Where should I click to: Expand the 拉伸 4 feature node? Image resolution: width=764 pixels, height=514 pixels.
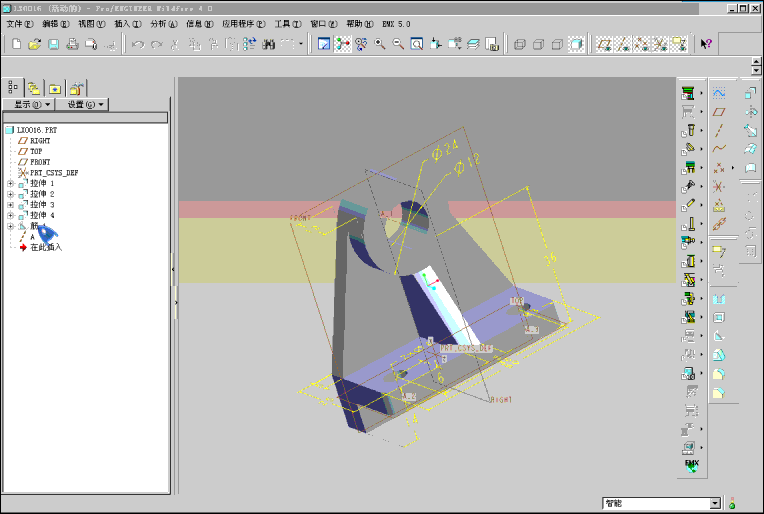tap(10, 216)
